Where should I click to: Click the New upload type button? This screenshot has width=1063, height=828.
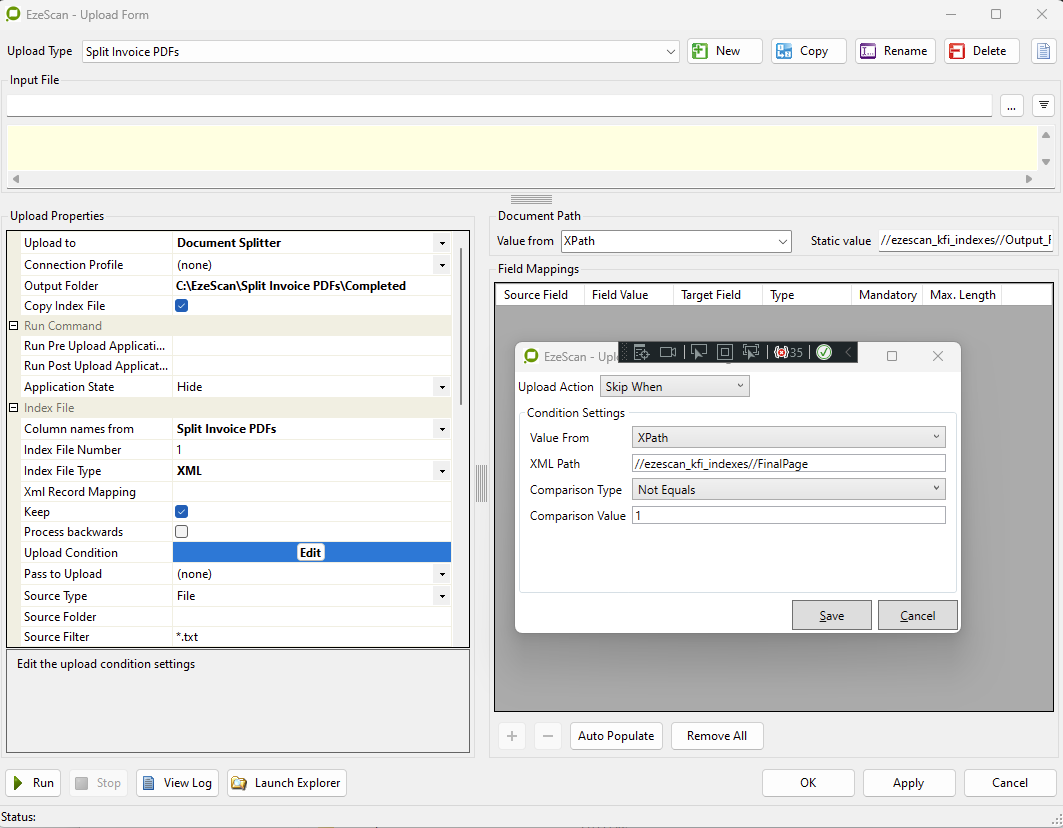(724, 51)
